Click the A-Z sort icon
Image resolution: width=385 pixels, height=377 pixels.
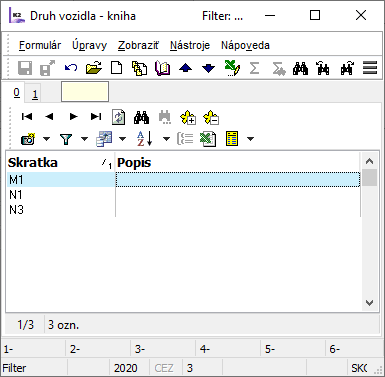pos(145,139)
